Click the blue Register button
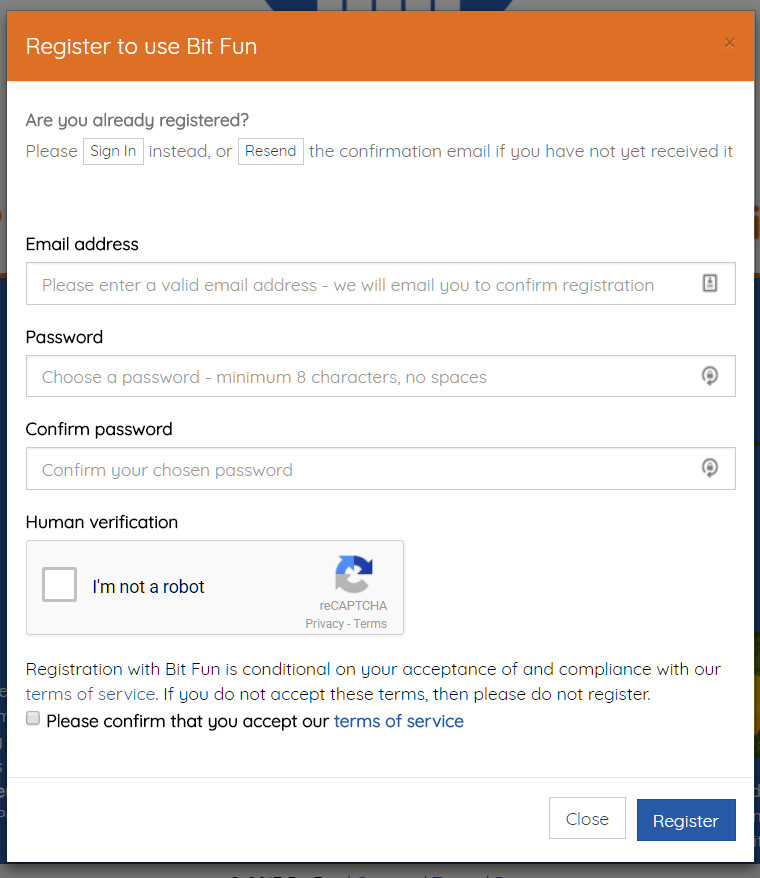 pyautogui.click(x=686, y=820)
